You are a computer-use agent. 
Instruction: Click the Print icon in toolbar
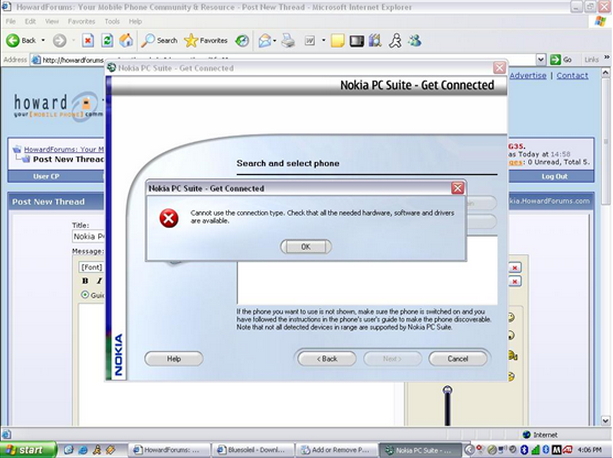click(x=288, y=40)
